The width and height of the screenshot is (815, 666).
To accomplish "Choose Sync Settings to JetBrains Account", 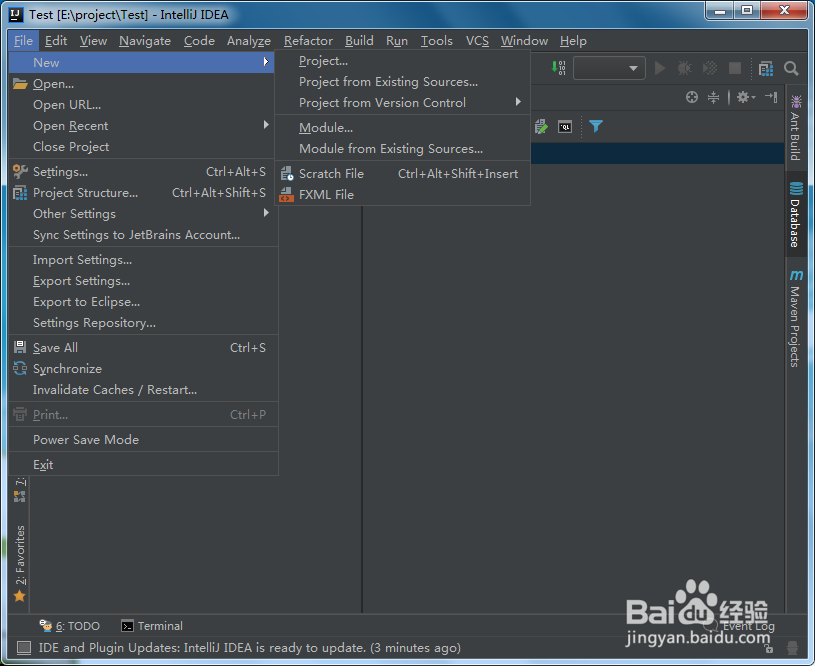I will pyautogui.click(x=141, y=234).
